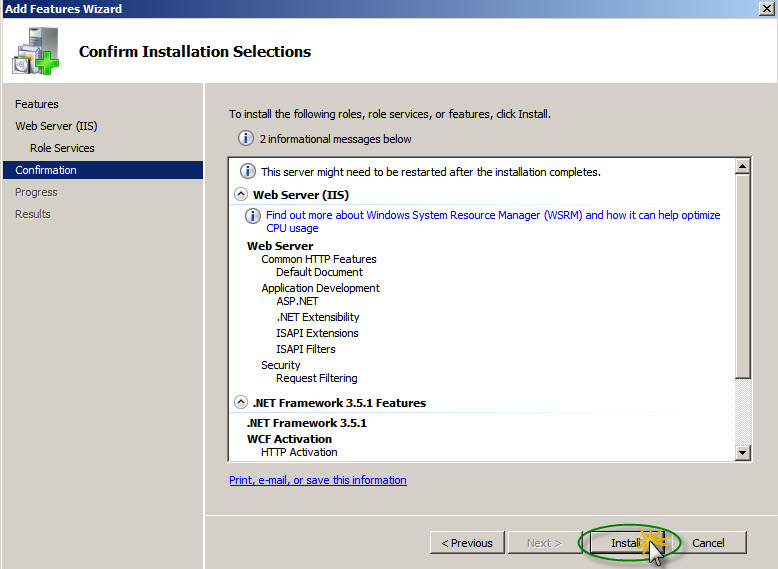The height and width of the screenshot is (569, 778).
Task: Close the Add Features Wizard window
Action: (x=767, y=8)
